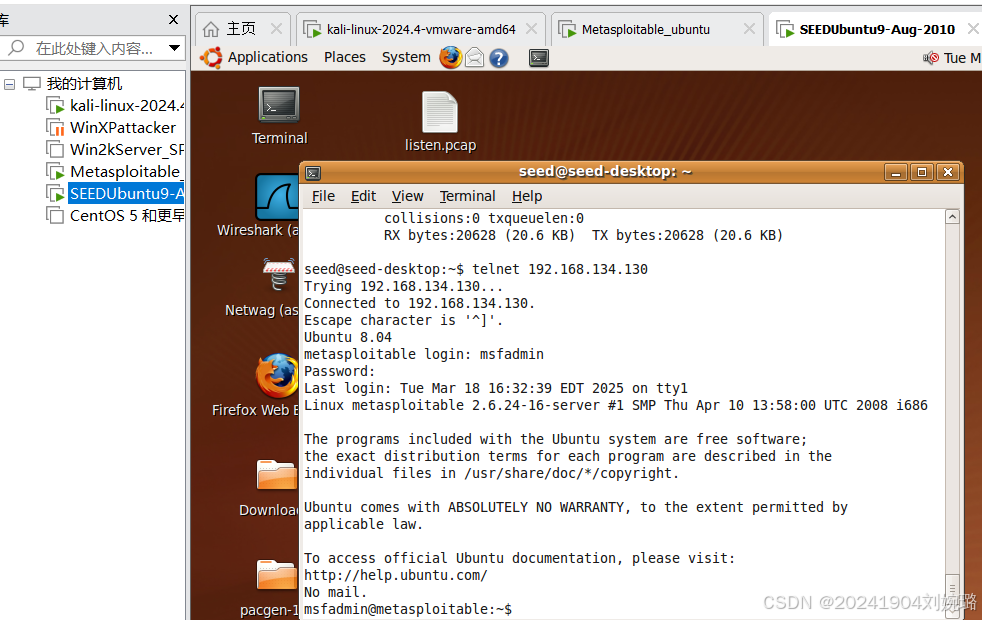Minimize the seed@seed-desktop terminal window

click(x=896, y=172)
